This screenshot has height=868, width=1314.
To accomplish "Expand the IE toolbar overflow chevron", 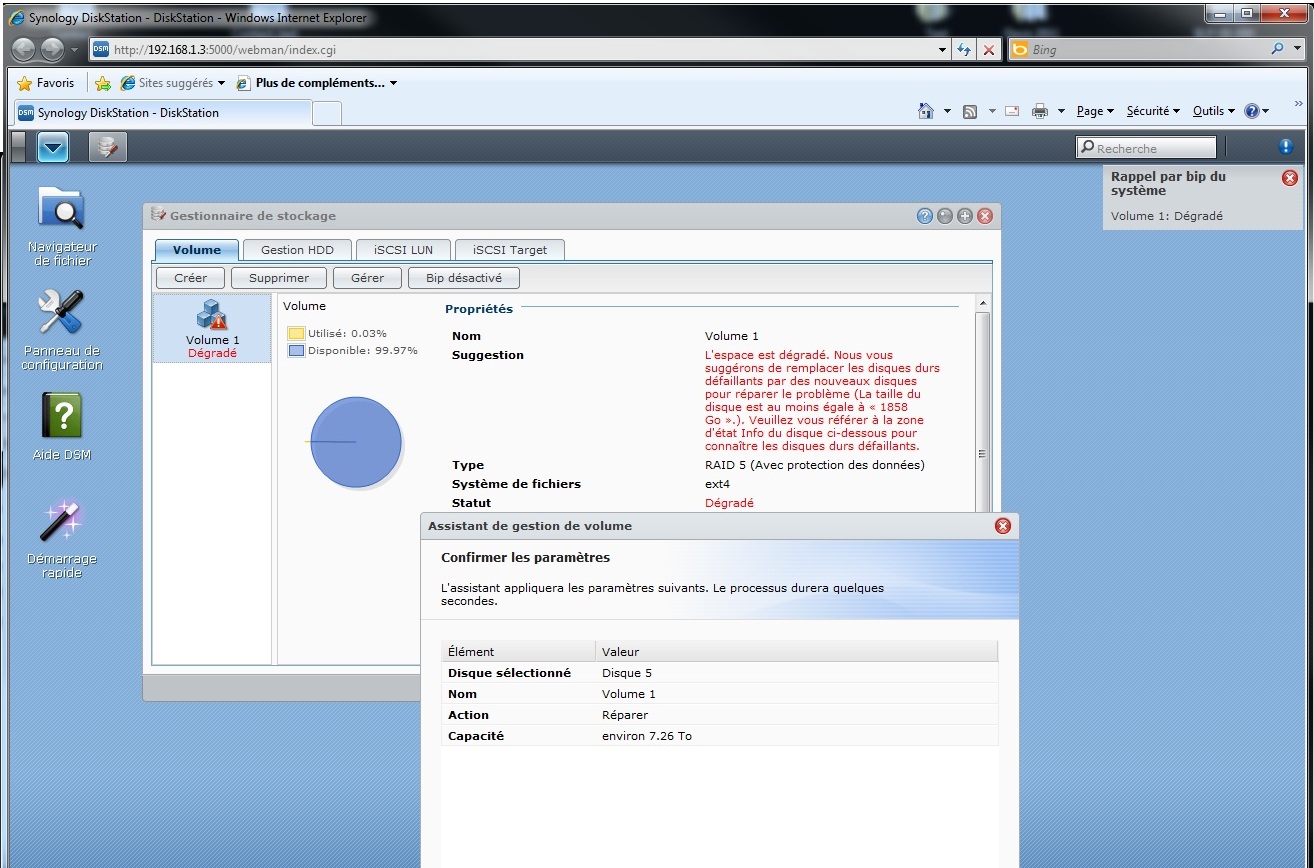I will click(1299, 104).
